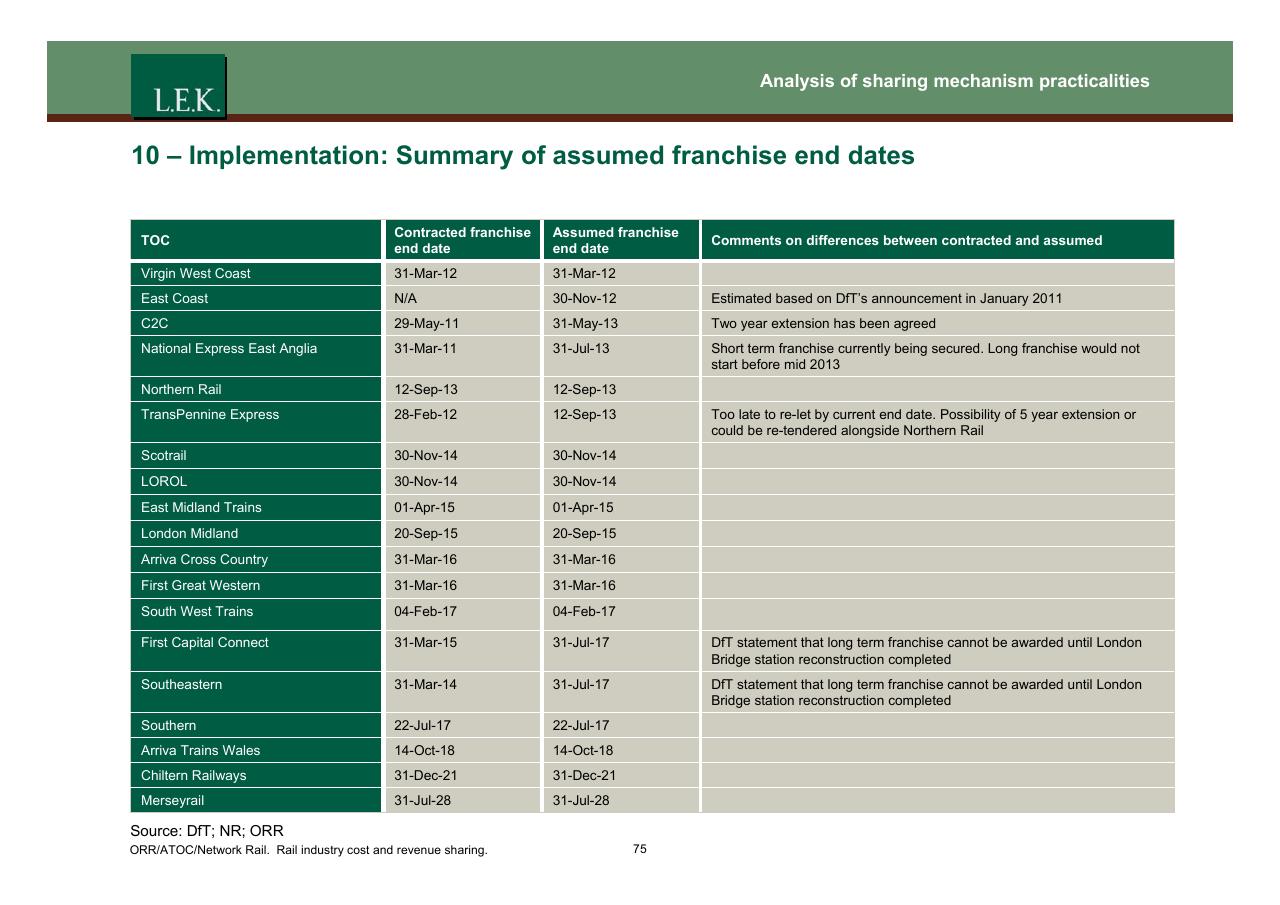Click the L.E.K. logo
This screenshot has height=905, width=1280.
click(178, 87)
